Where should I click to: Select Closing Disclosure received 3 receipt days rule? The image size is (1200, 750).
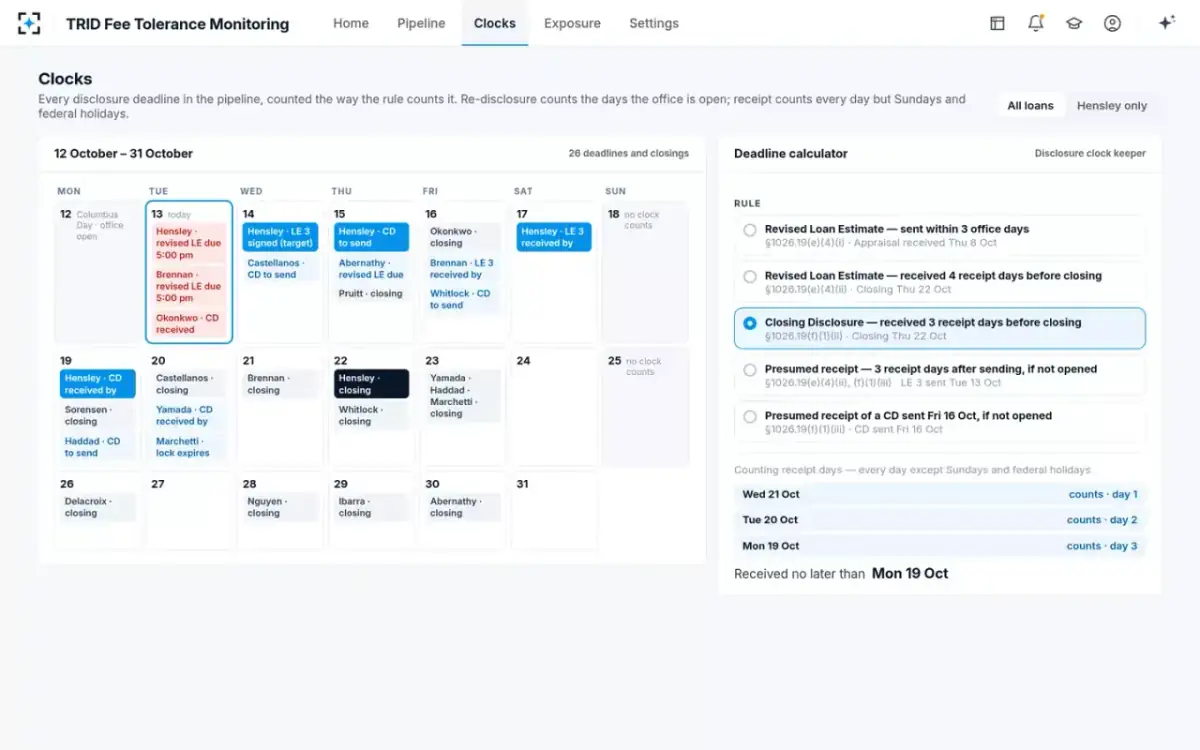click(x=940, y=328)
